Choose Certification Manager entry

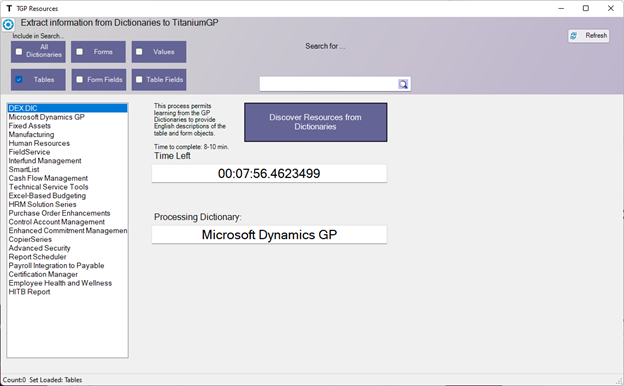(x=67, y=275)
